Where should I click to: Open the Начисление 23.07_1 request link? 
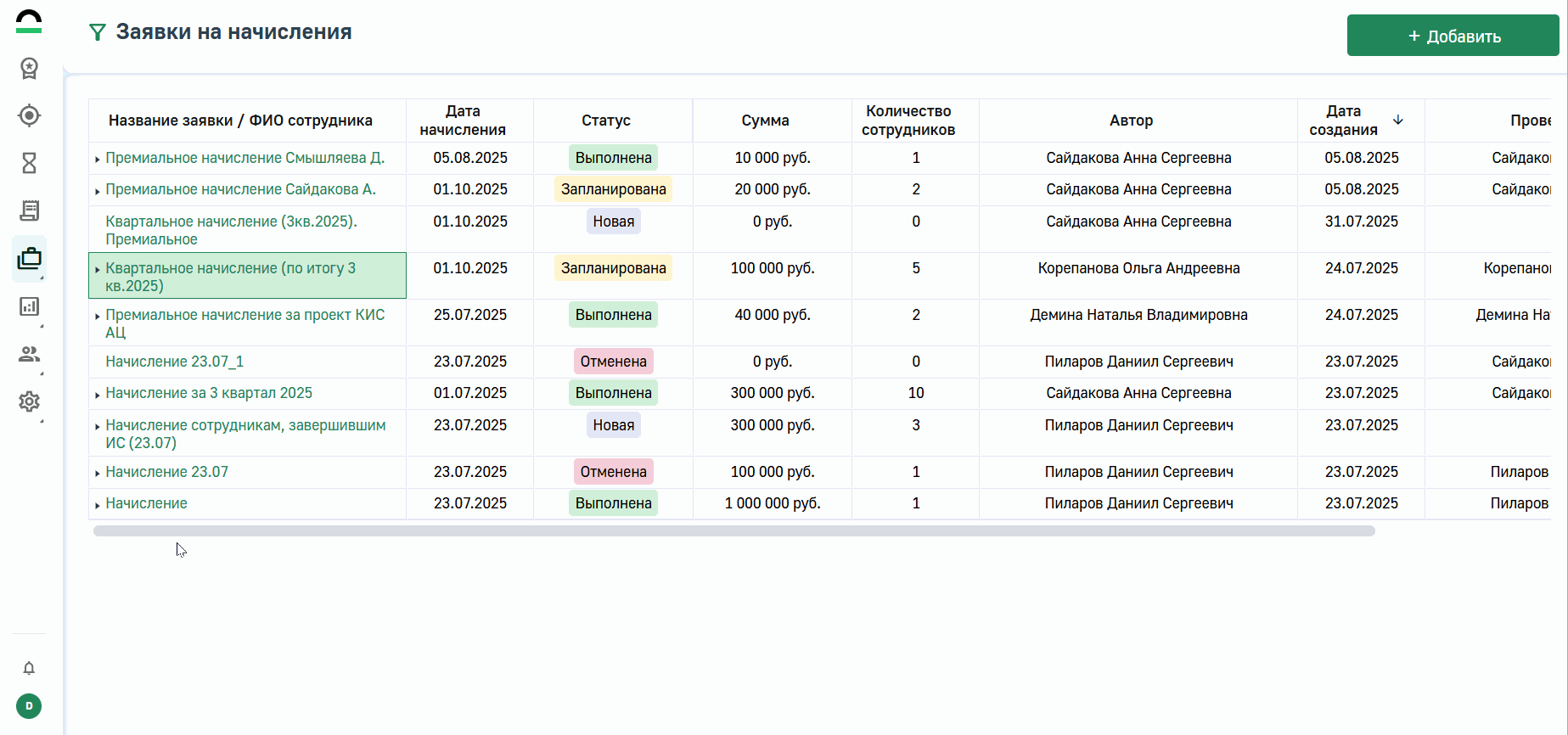174,362
